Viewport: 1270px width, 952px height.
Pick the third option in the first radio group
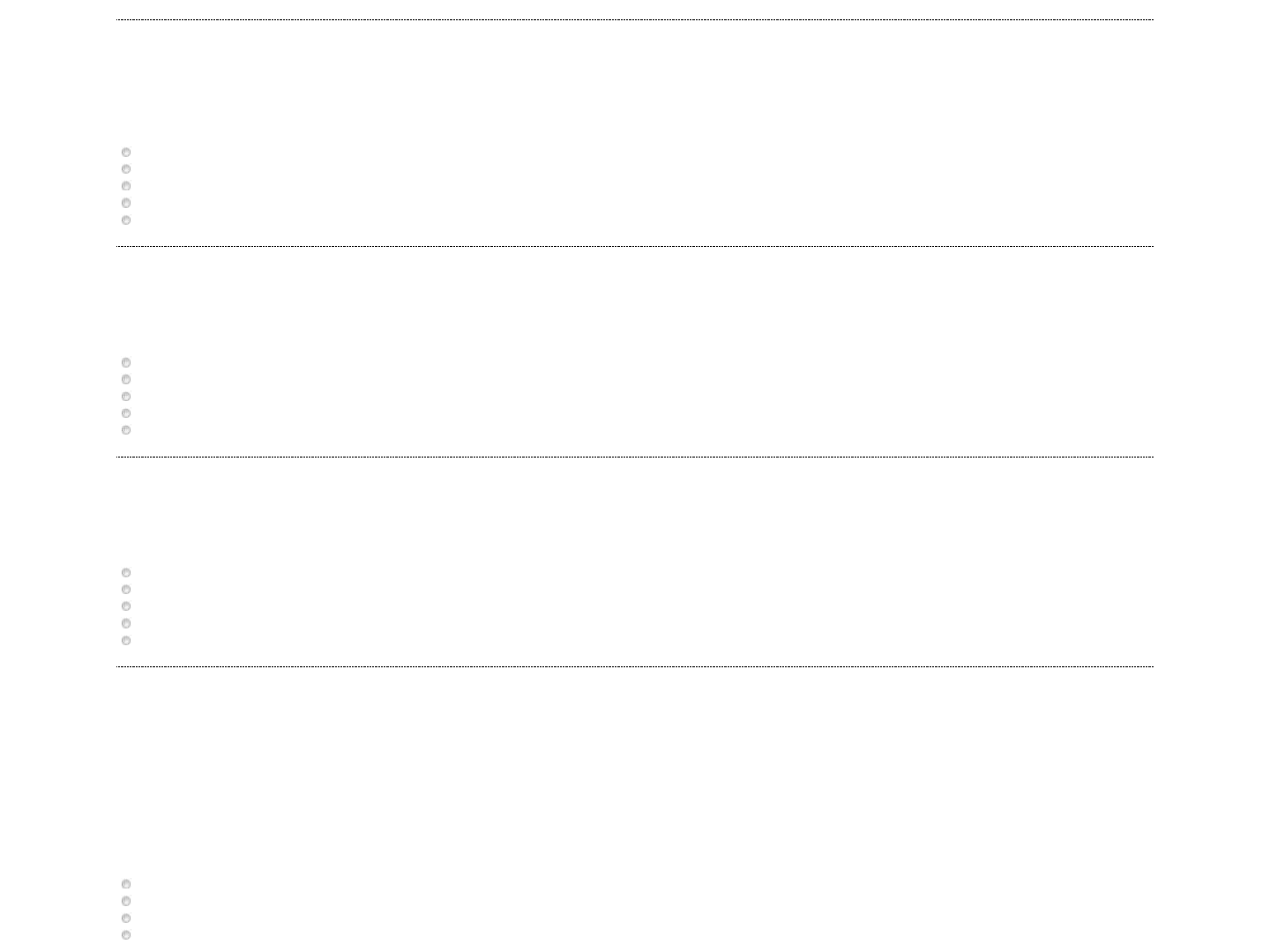(126, 186)
